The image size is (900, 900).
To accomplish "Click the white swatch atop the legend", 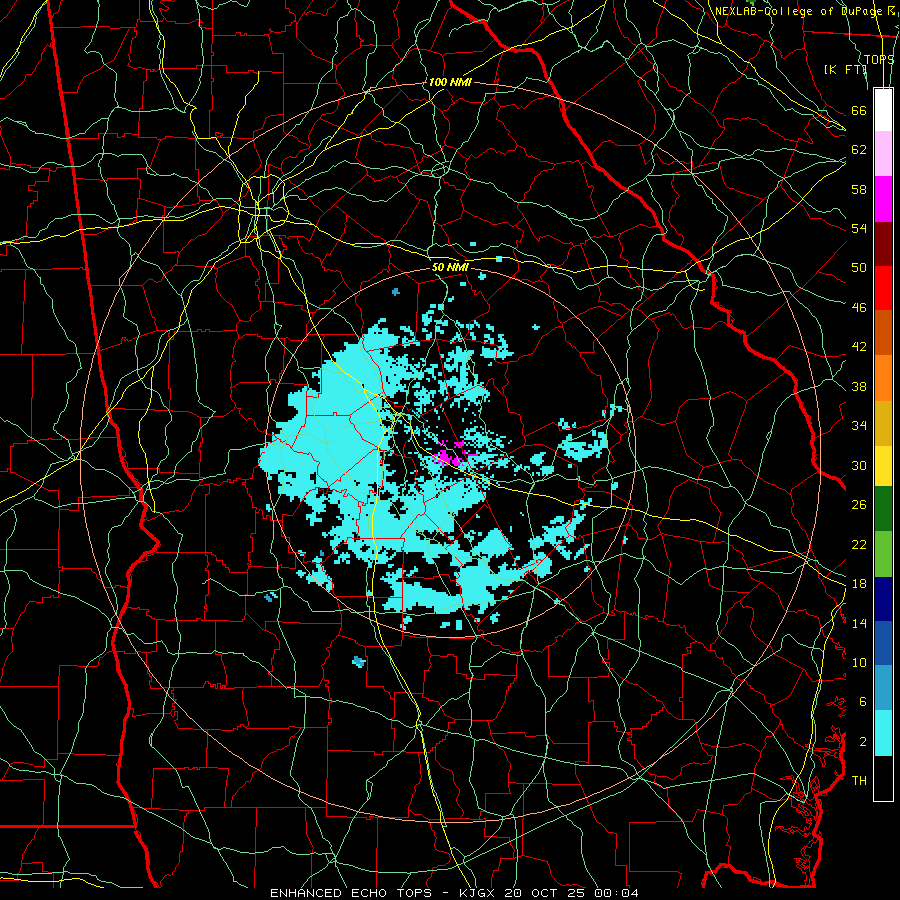I will (883, 110).
